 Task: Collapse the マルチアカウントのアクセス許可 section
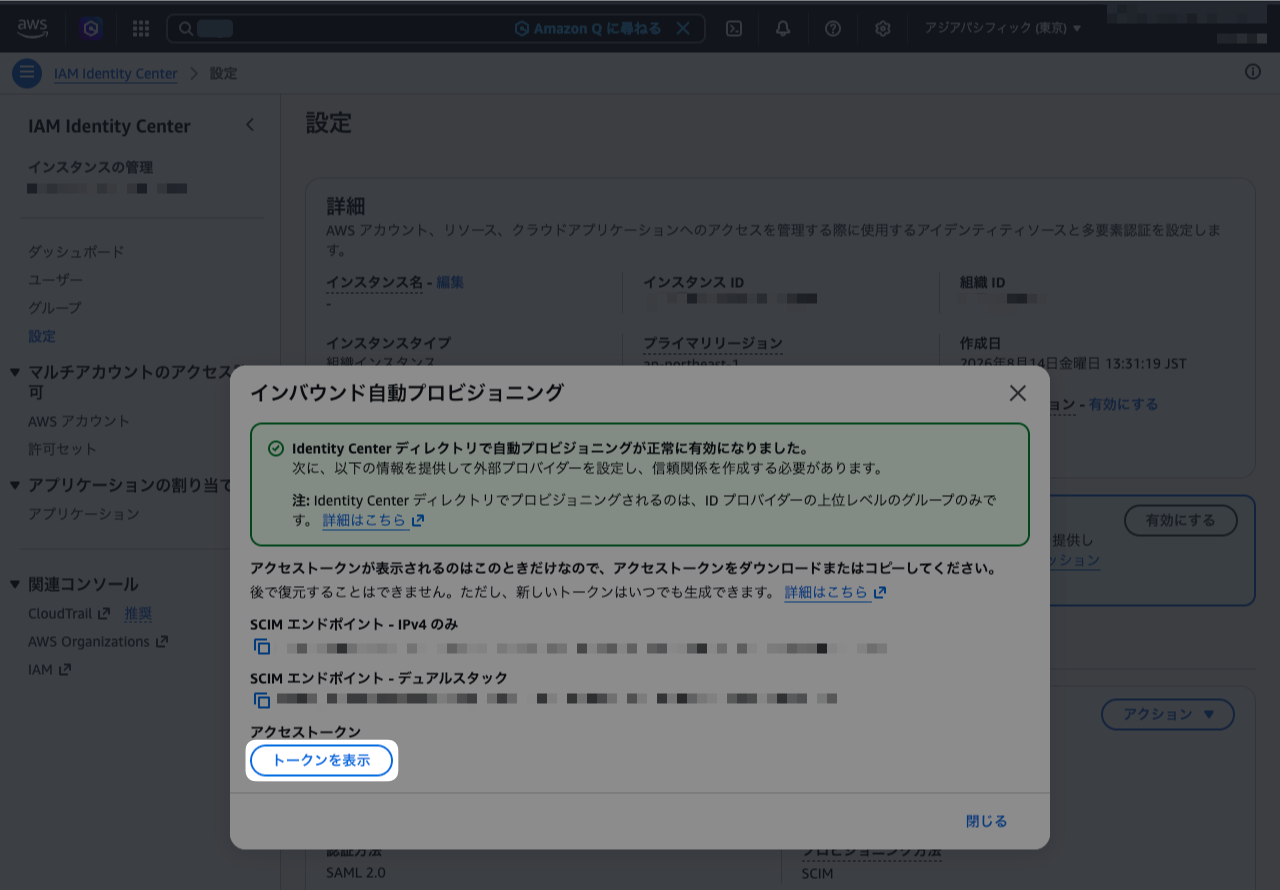[x=15, y=372]
